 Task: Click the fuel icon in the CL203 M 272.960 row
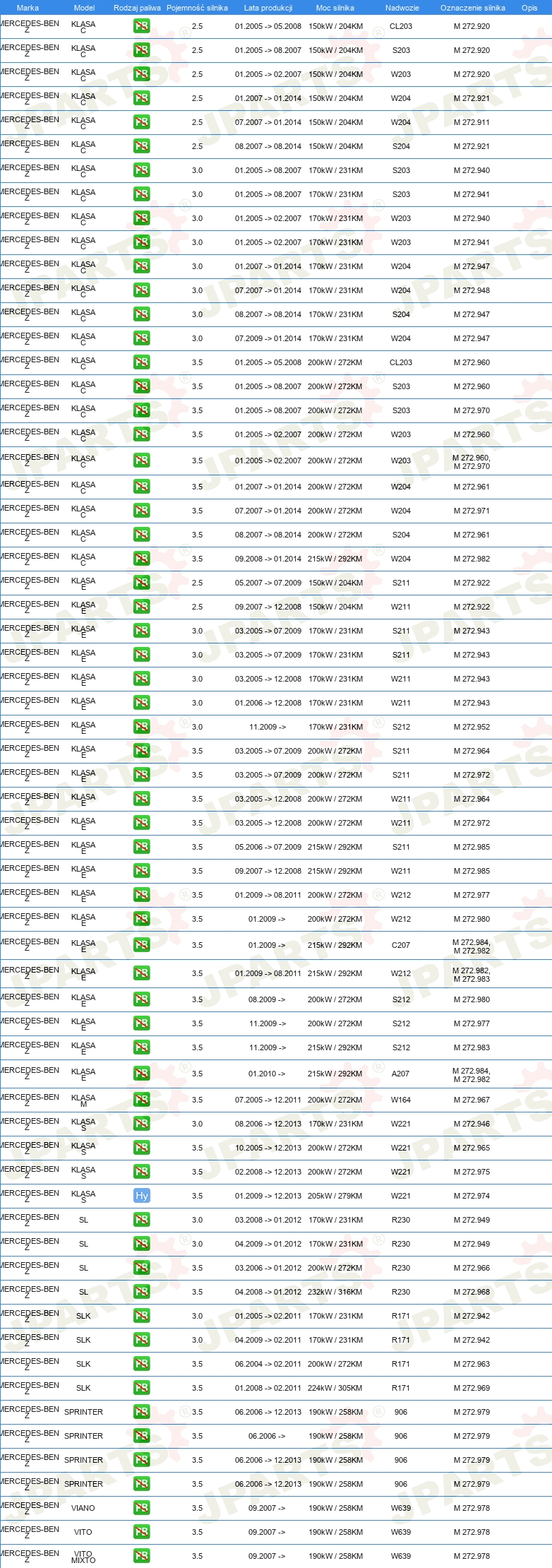(141, 362)
